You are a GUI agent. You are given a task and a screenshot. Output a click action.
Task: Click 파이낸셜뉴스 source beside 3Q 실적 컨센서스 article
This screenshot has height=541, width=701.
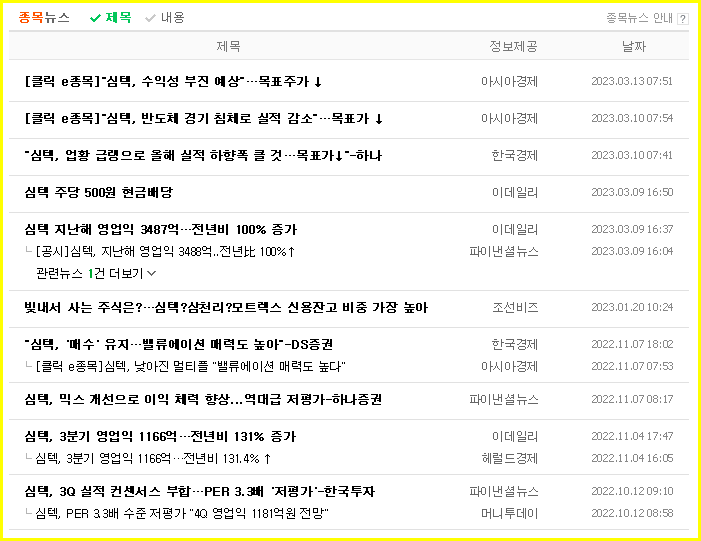(504, 492)
